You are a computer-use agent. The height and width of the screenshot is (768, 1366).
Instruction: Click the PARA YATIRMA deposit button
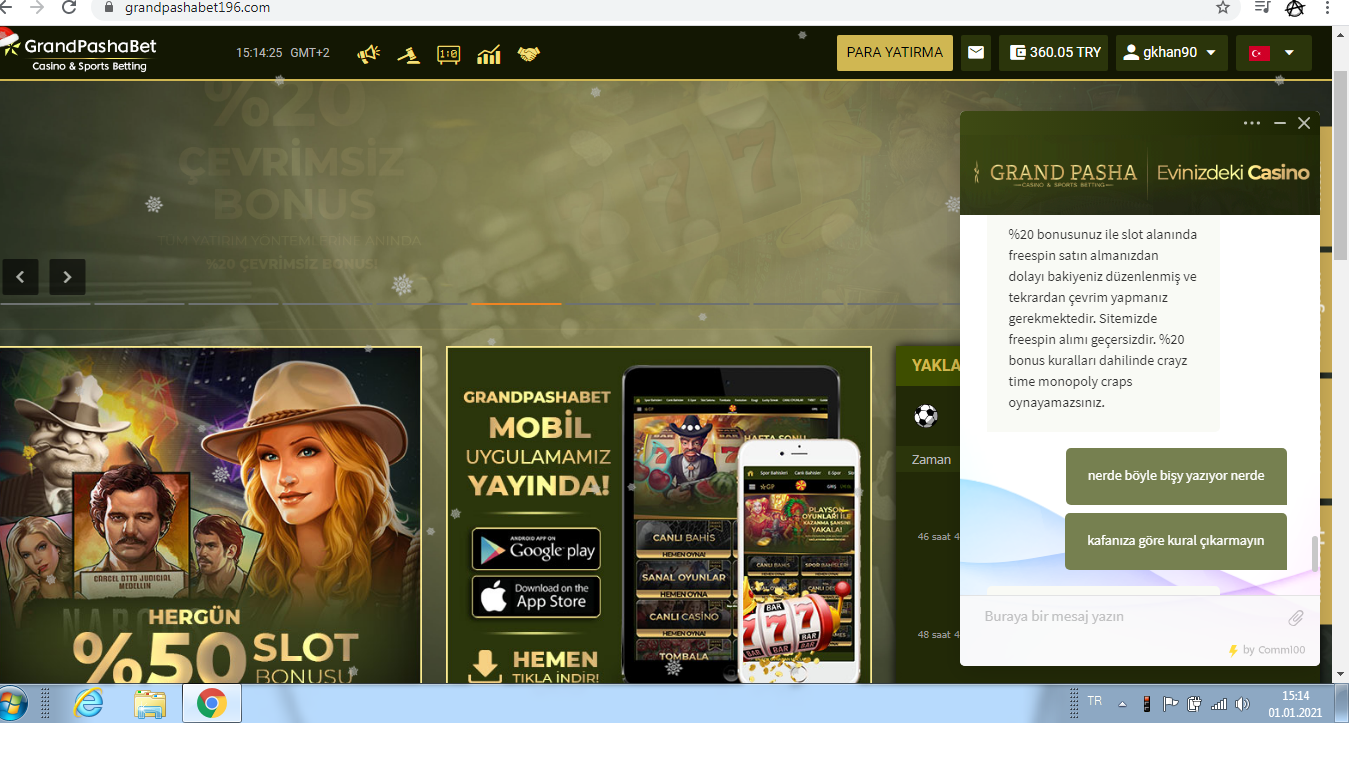(x=895, y=53)
